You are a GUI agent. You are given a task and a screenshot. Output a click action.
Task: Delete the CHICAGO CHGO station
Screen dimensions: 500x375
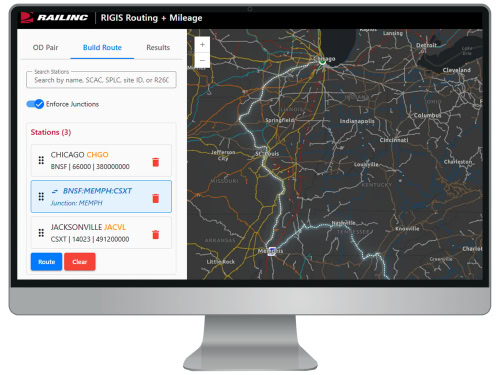(156, 162)
